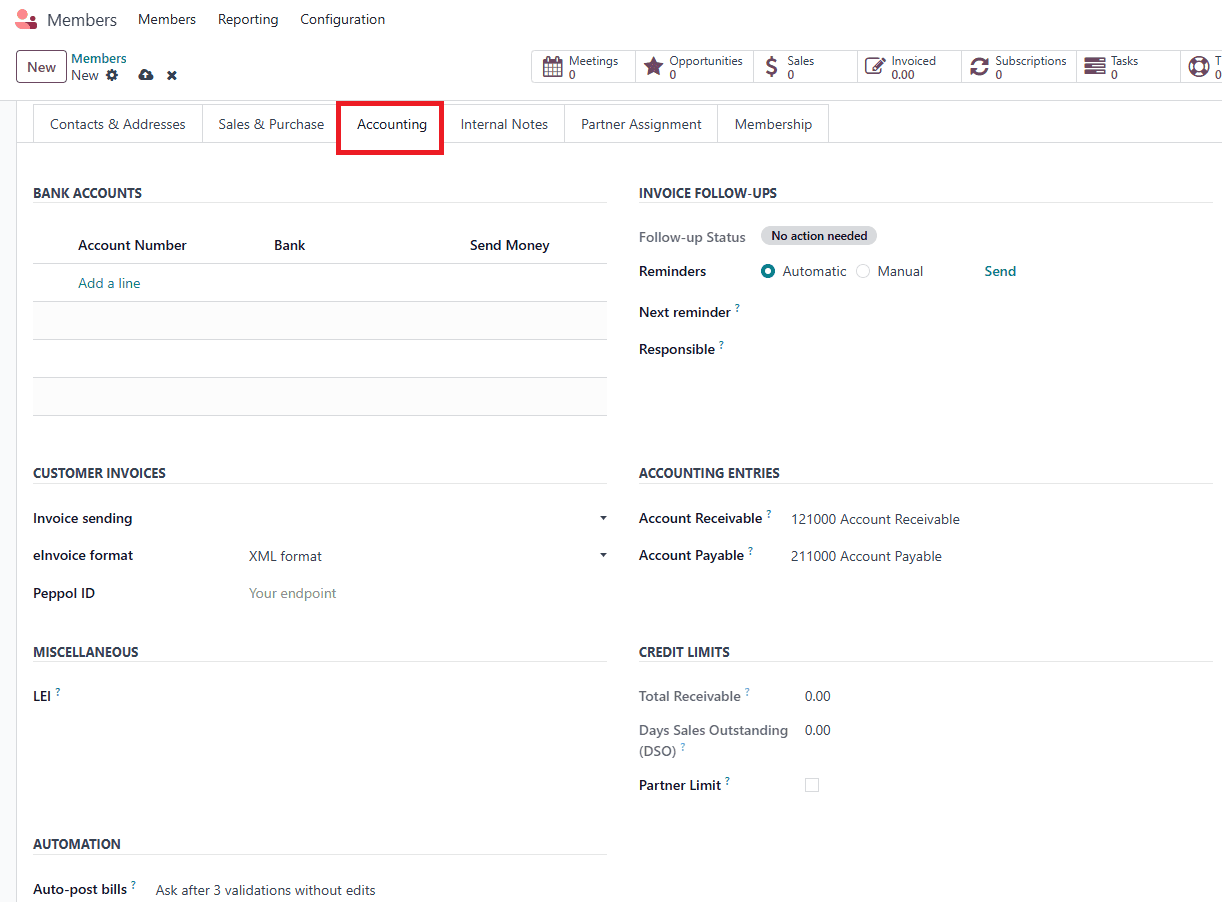
Task: Open the Partner Assignment tab
Action: pos(641,124)
